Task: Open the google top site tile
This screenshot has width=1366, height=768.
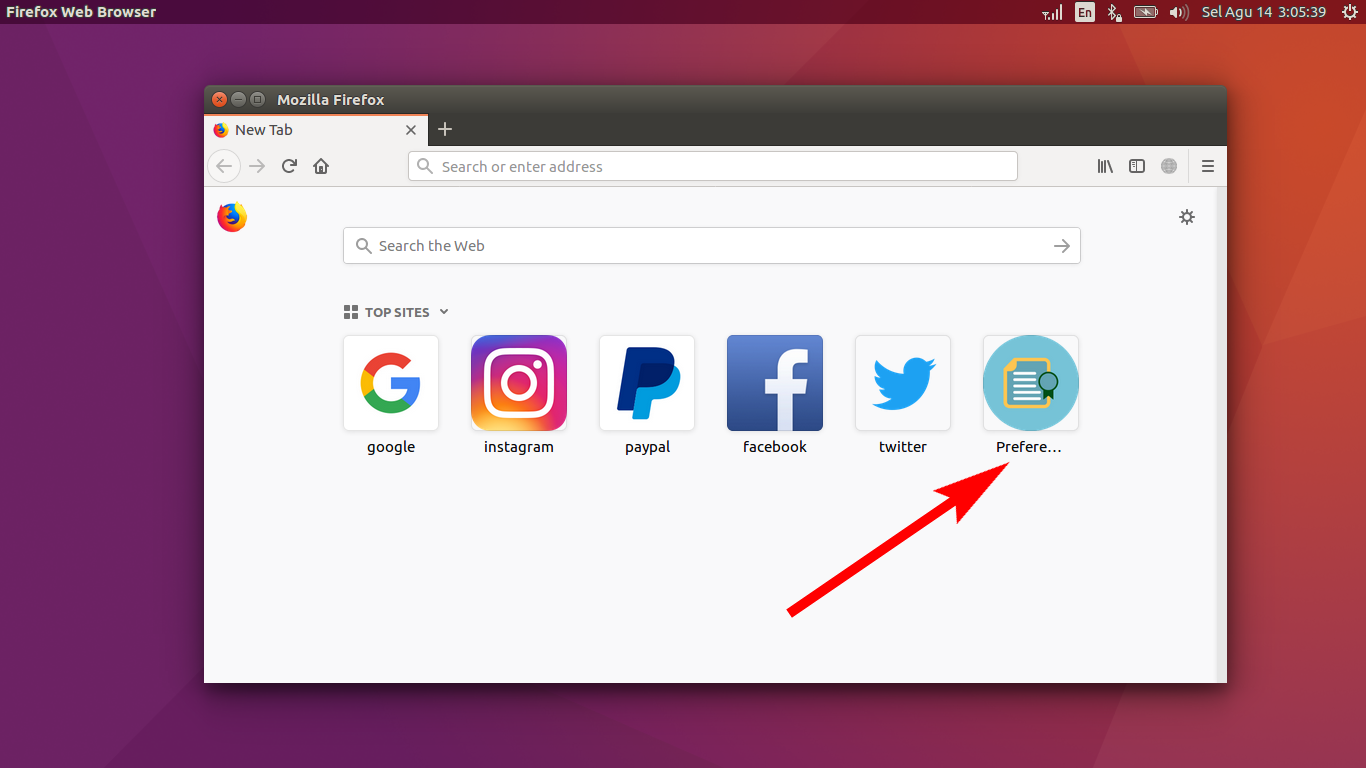Action: point(391,383)
